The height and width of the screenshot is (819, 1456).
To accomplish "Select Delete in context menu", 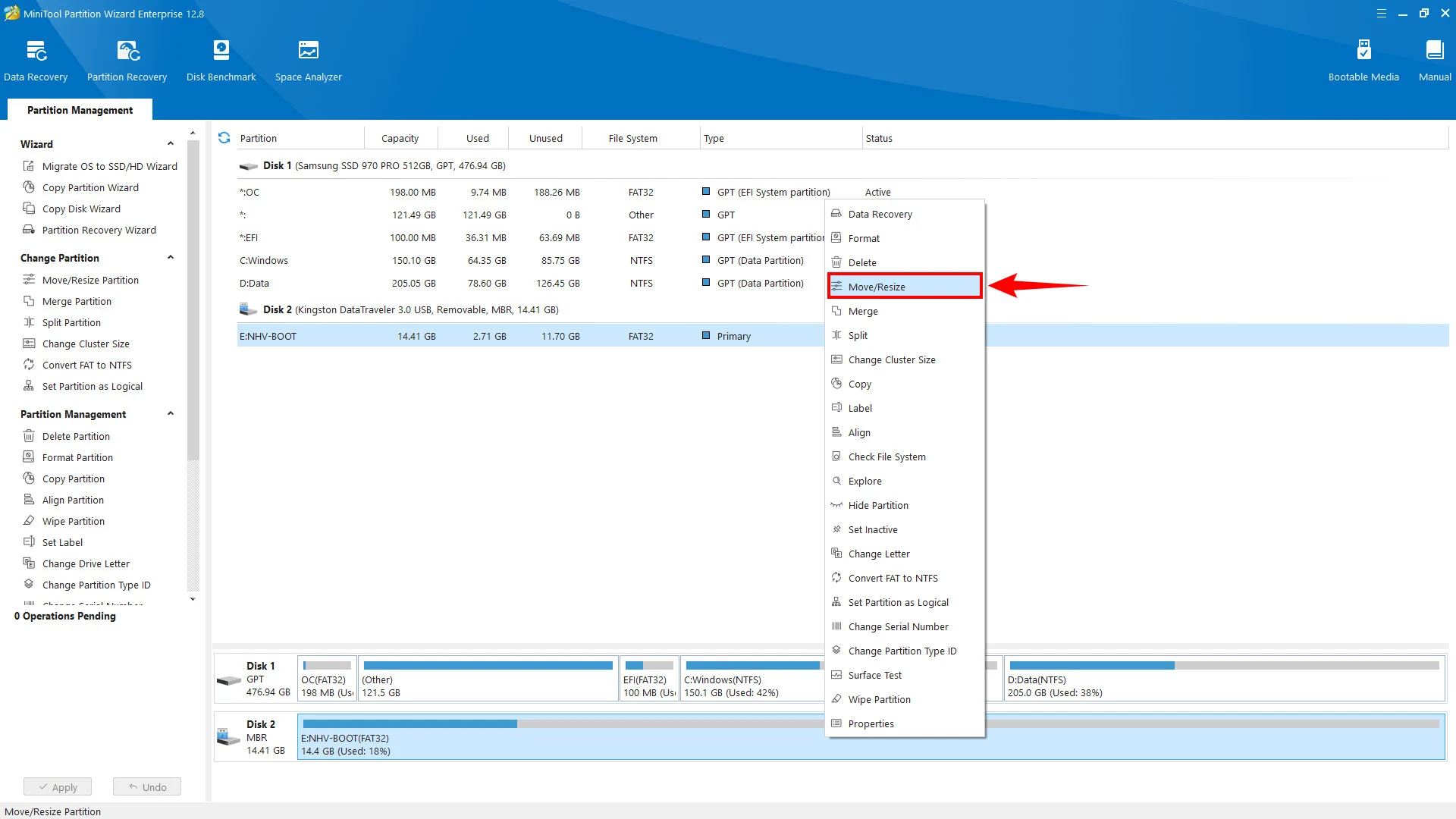I will point(905,262).
